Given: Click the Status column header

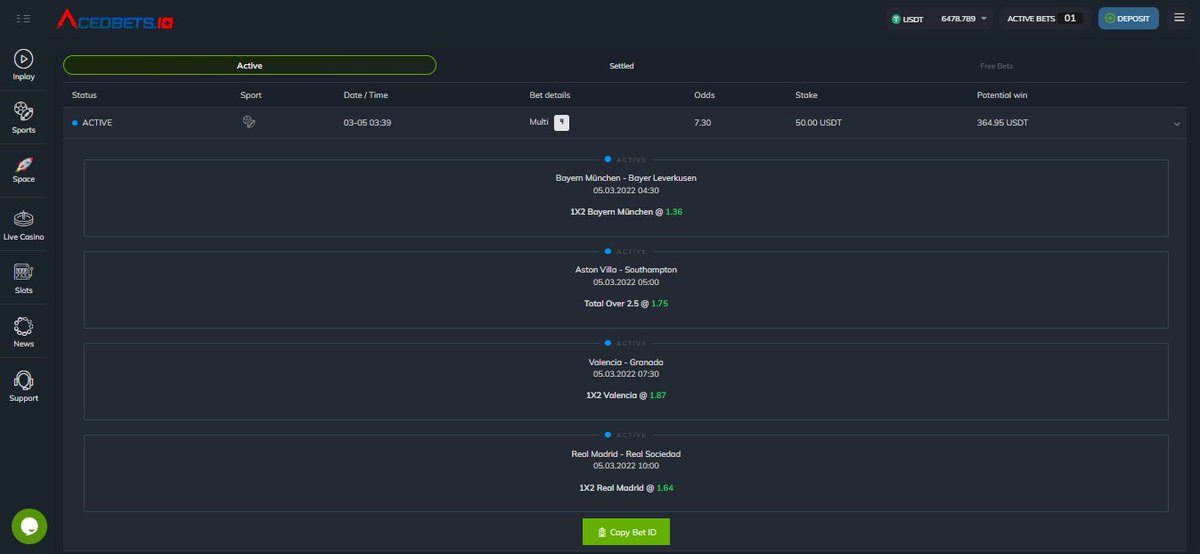Looking at the screenshot, I should [84, 95].
